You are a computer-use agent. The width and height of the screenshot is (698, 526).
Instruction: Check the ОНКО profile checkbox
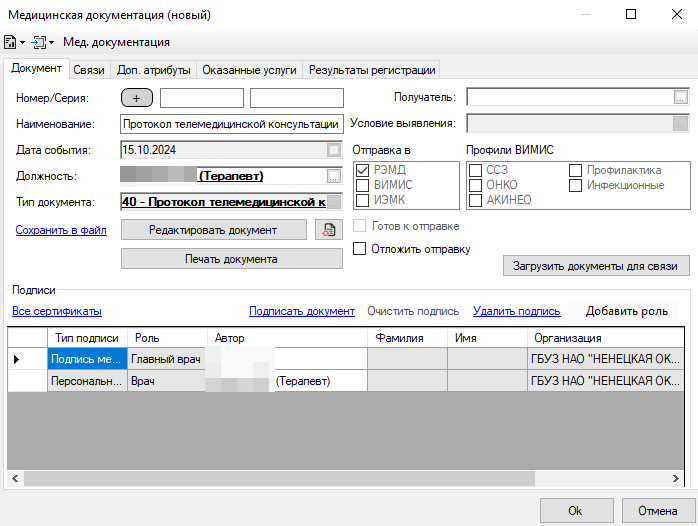click(475, 185)
